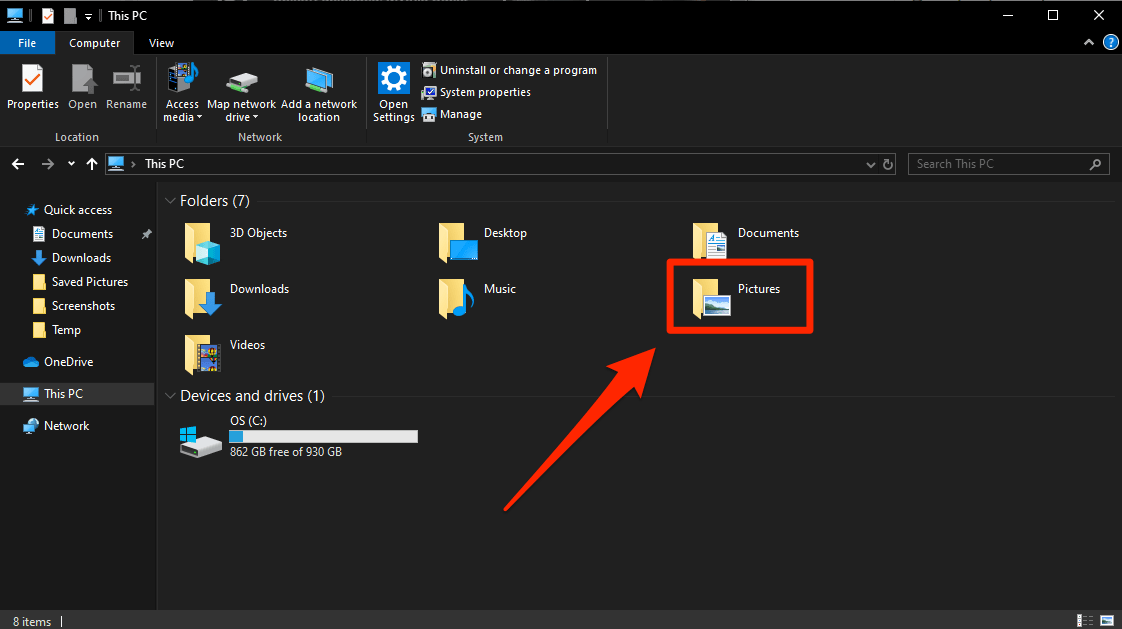Viewport: 1122px width, 629px height.
Task: Open the File menu
Action: click(x=27, y=43)
